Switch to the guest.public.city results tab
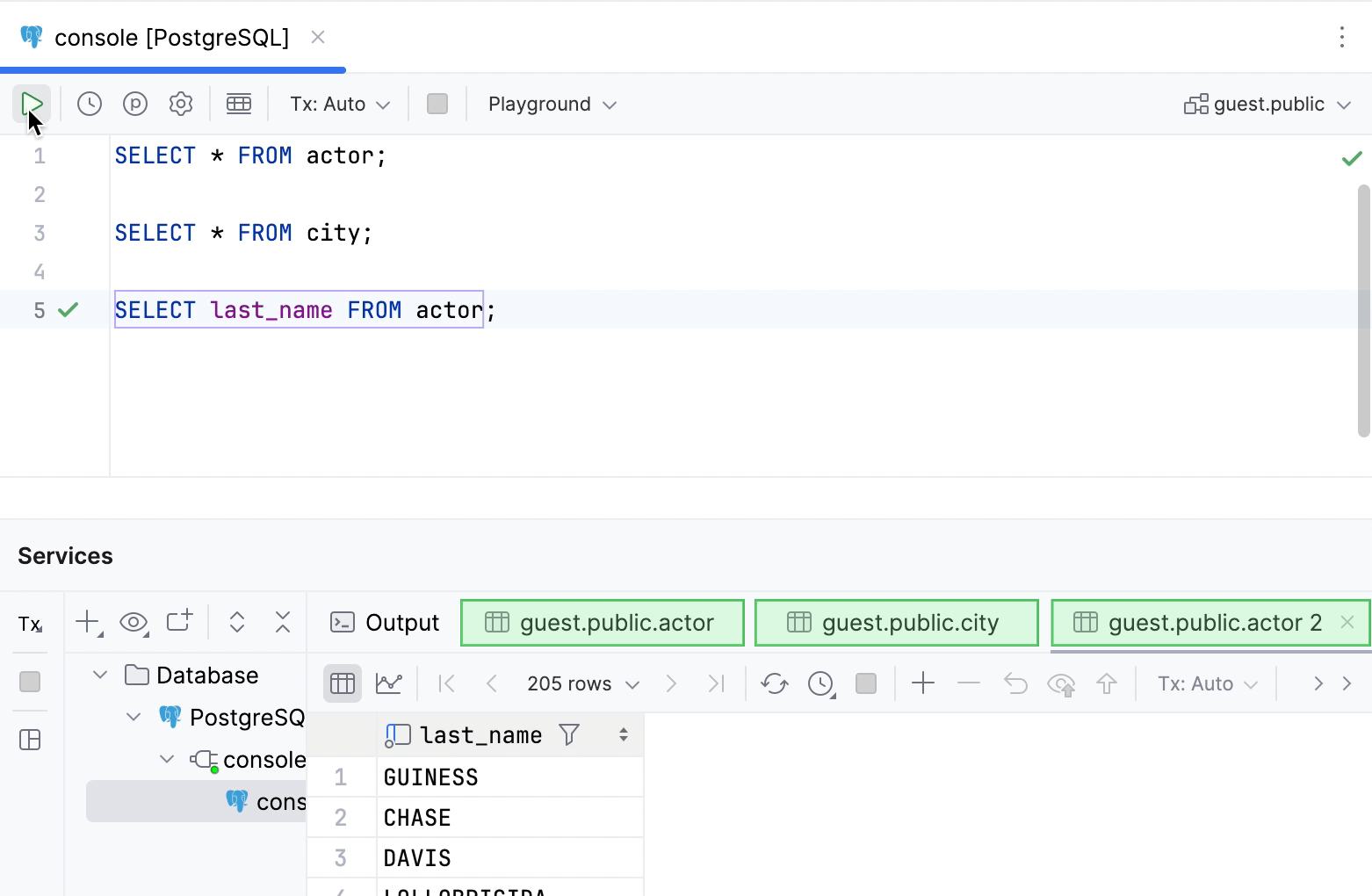 click(x=895, y=622)
